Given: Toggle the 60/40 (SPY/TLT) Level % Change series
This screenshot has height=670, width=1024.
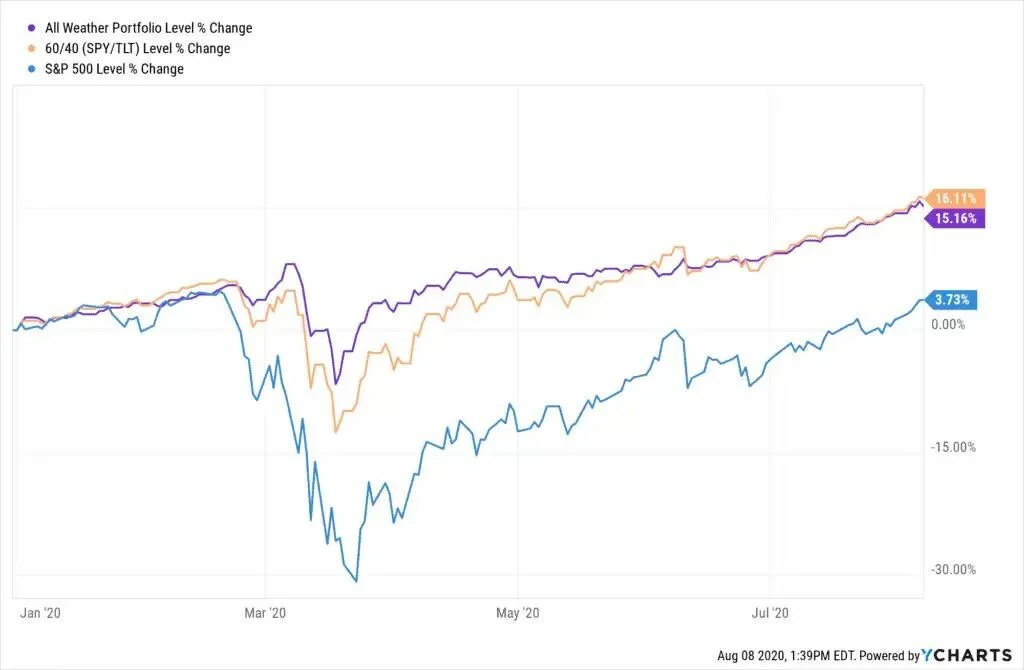Looking at the screenshot, I should pyautogui.click(x=137, y=48).
